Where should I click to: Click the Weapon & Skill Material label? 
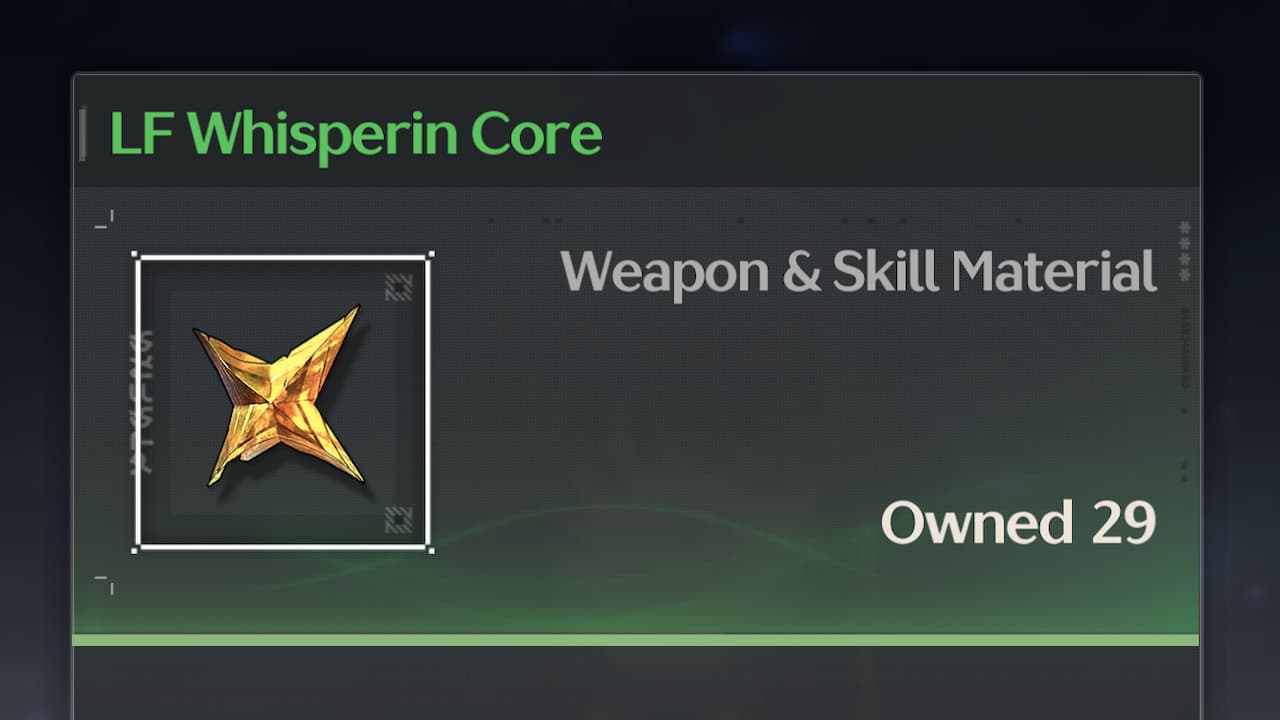click(x=858, y=271)
